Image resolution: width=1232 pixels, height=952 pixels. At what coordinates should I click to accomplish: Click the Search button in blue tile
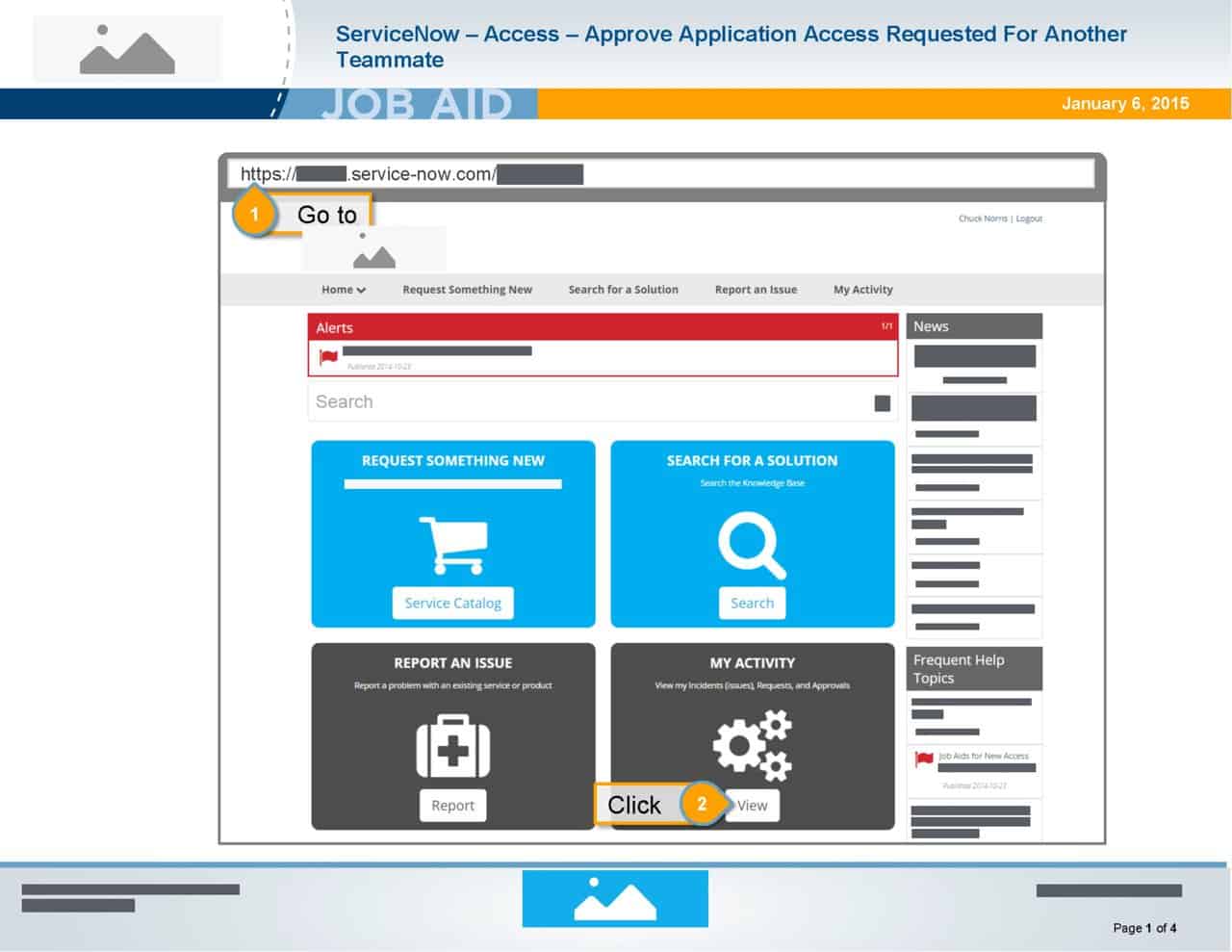point(752,603)
